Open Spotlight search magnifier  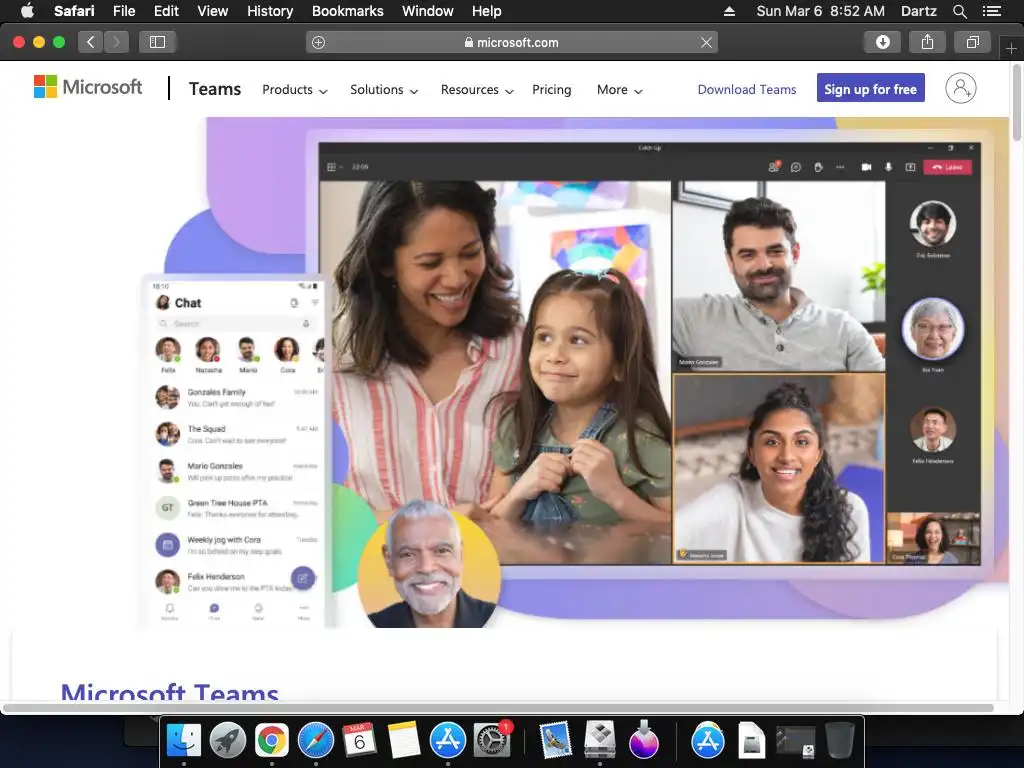(x=959, y=11)
